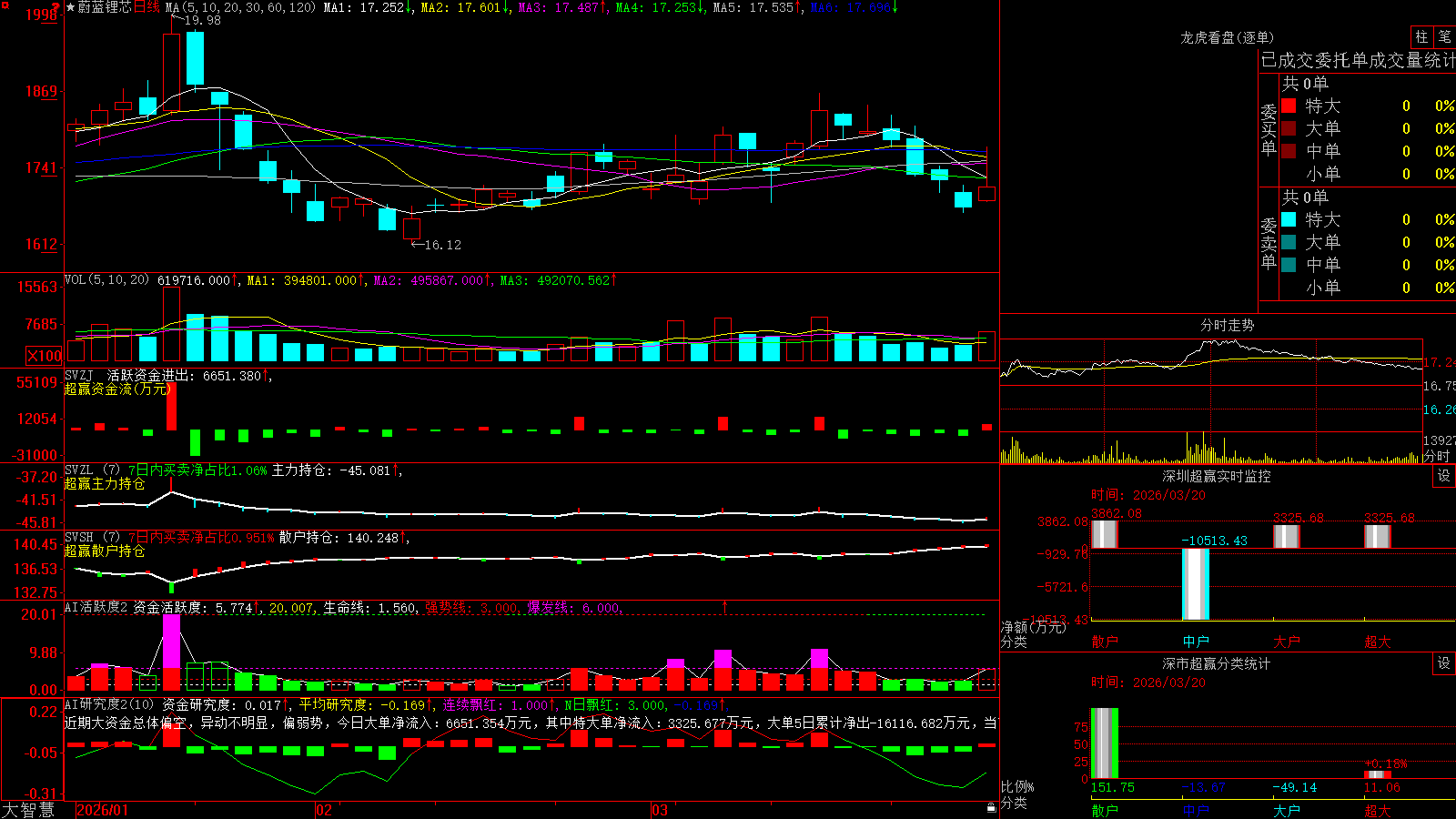Click the teal 大单 swatch under 委卖单
Image resolution: width=1456 pixels, height=819 pixels.
[1289, 242]
